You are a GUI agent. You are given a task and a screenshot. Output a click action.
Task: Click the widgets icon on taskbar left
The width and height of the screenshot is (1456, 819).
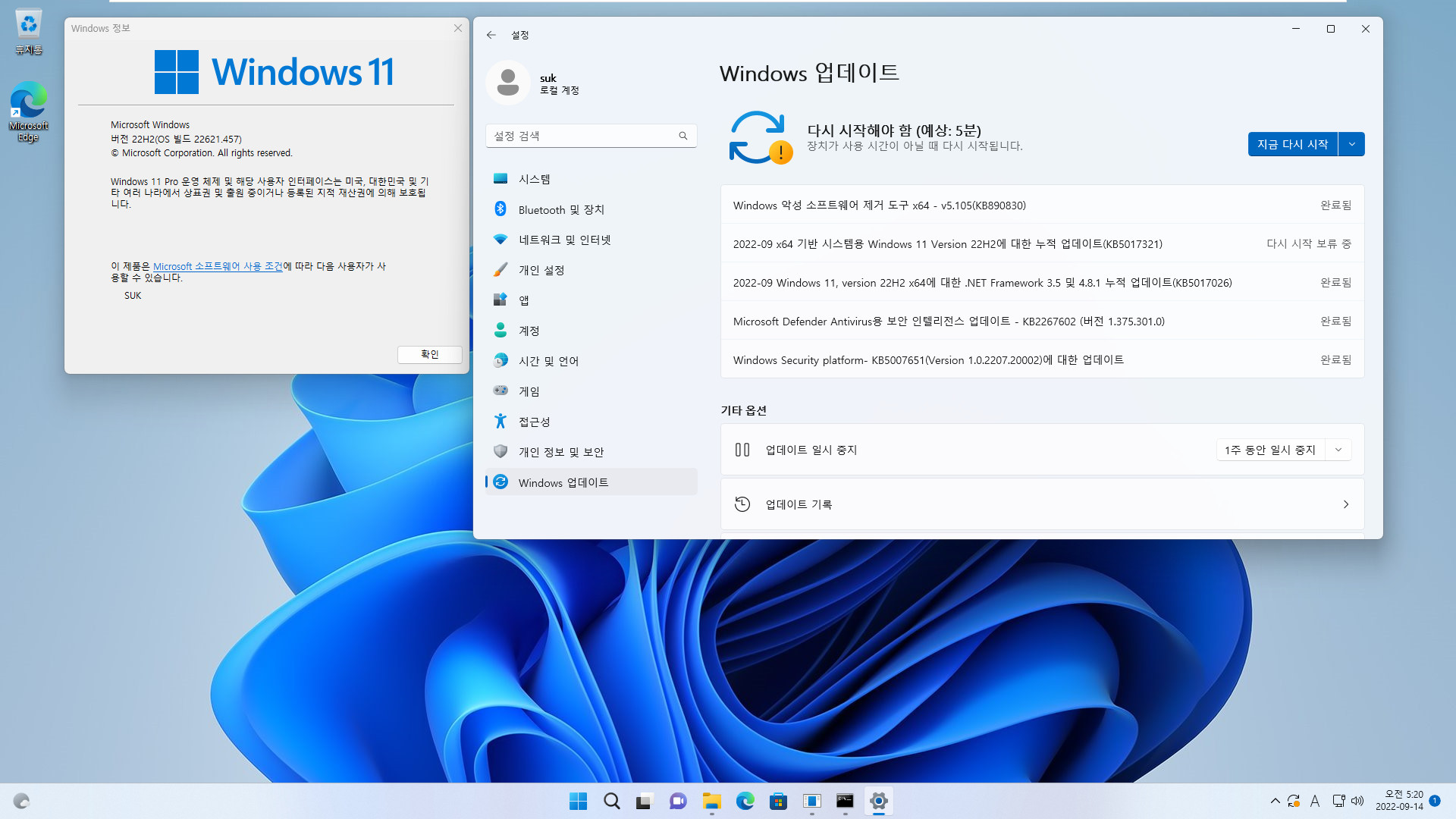[x=21, y=801]
